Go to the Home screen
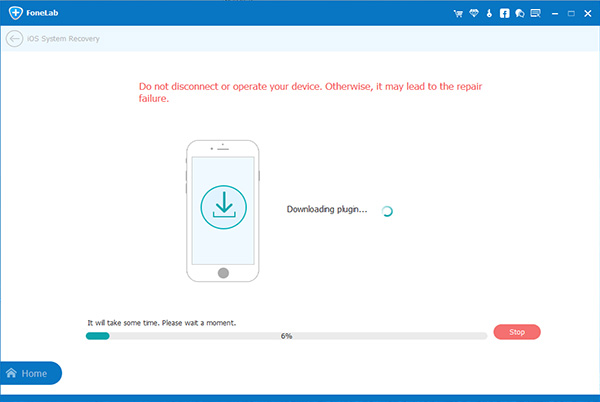Viewport: 600px width, 402px height. (30, 373)
